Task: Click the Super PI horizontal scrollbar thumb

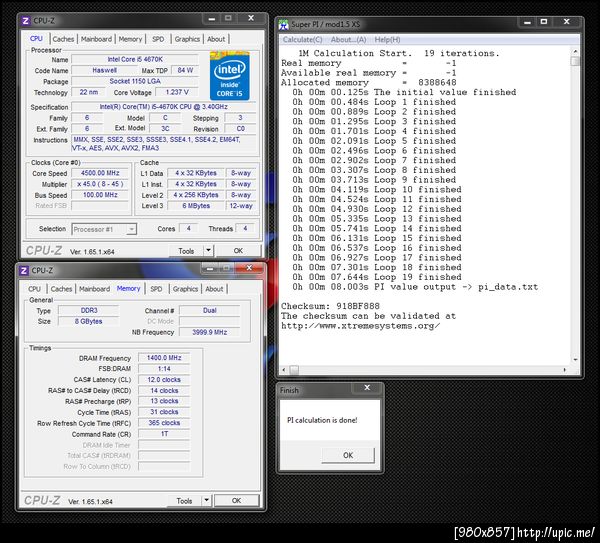Action: (x=294, y=370)
